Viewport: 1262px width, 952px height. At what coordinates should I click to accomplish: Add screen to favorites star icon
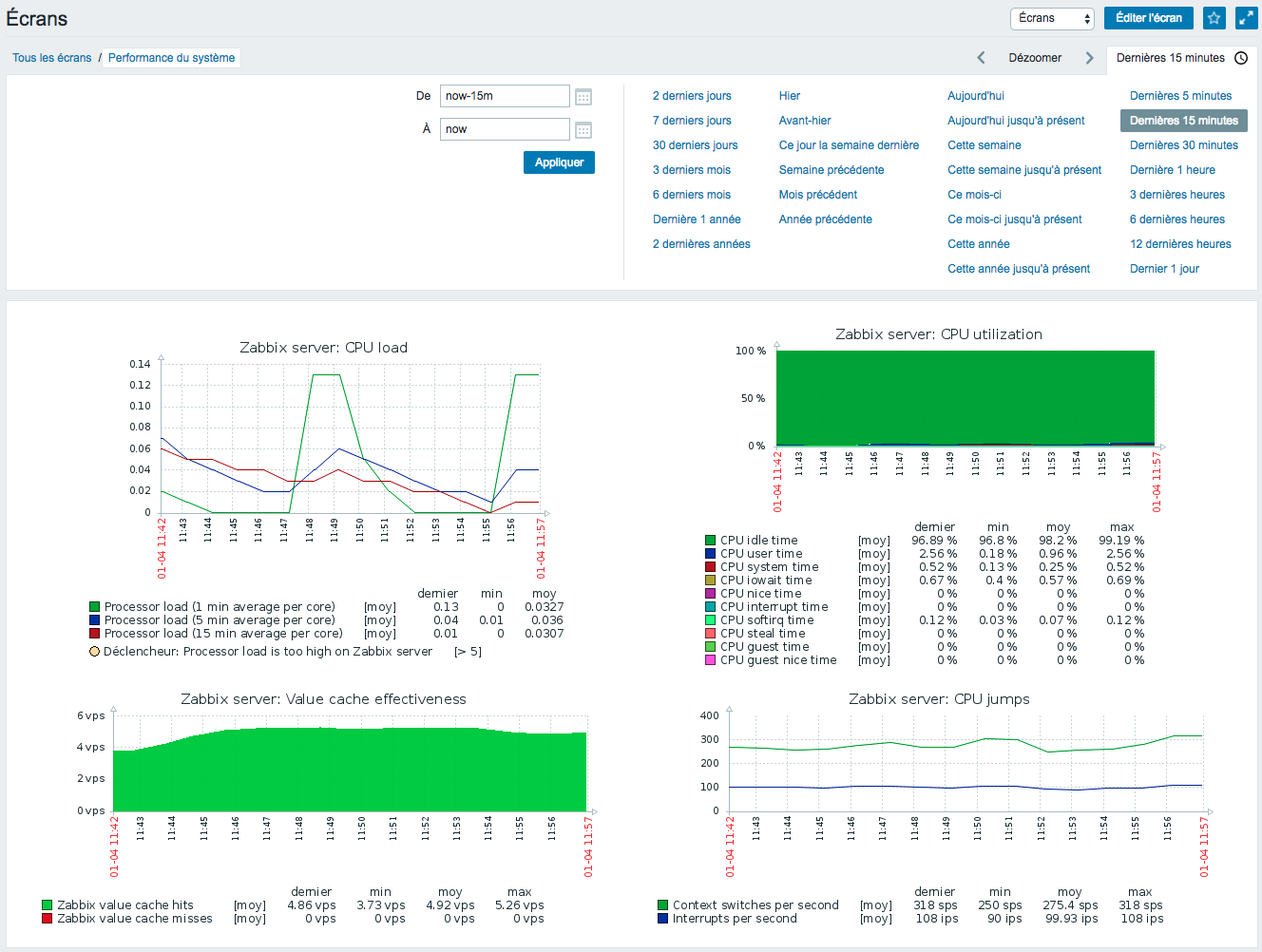[x=1214, y=18]
